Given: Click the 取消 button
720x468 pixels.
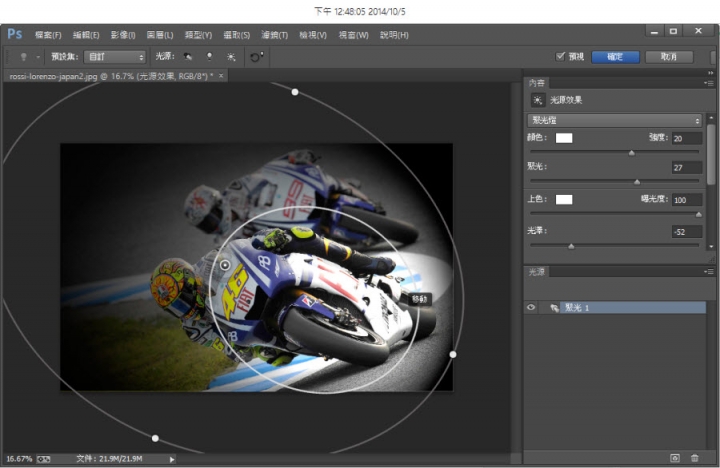Looking at the screenshot, I should (x=669, y=56).
